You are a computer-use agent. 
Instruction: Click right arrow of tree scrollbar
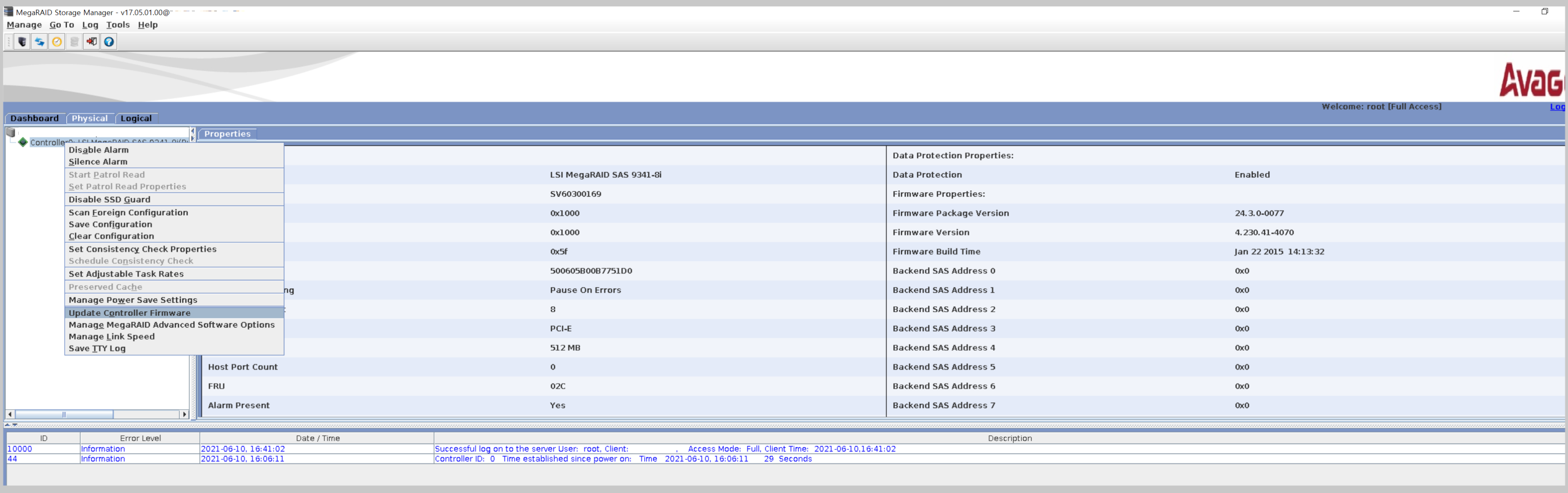tap(184, 414)
